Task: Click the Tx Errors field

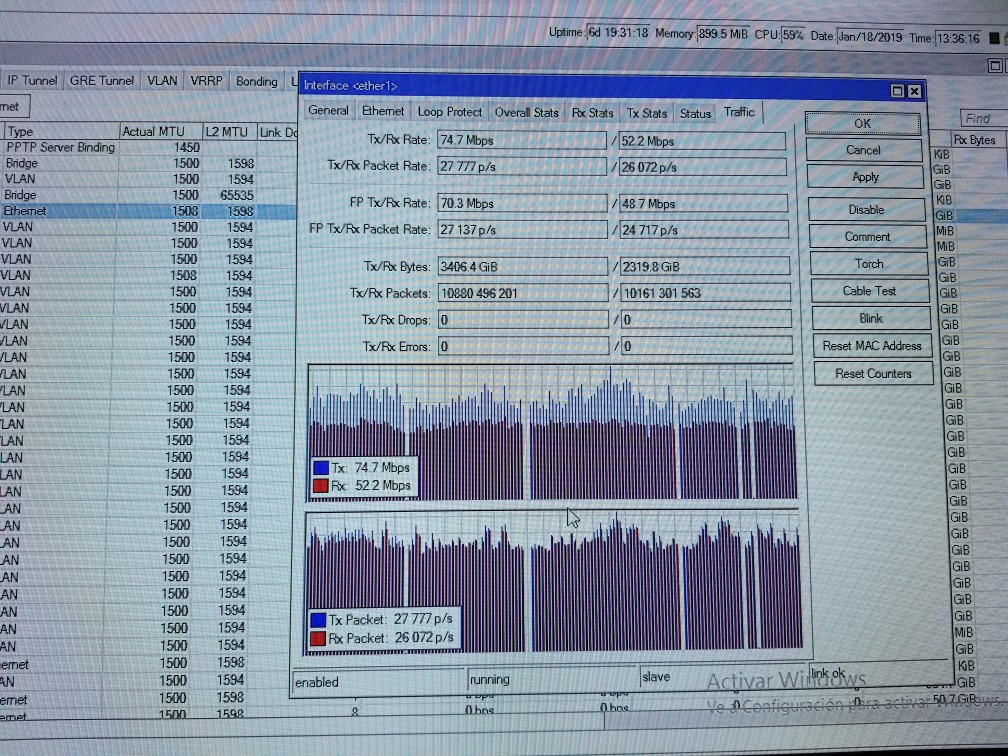Action: point(524,346)
